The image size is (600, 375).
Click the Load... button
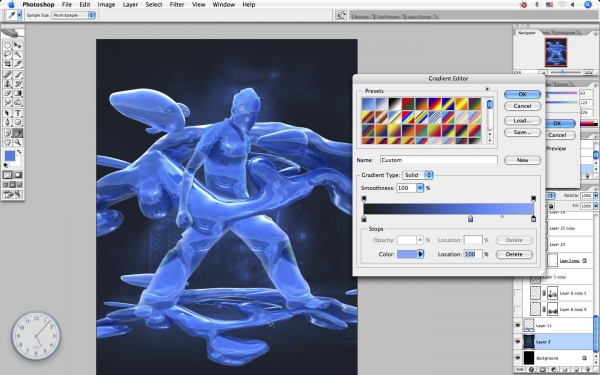coord(522,121)
